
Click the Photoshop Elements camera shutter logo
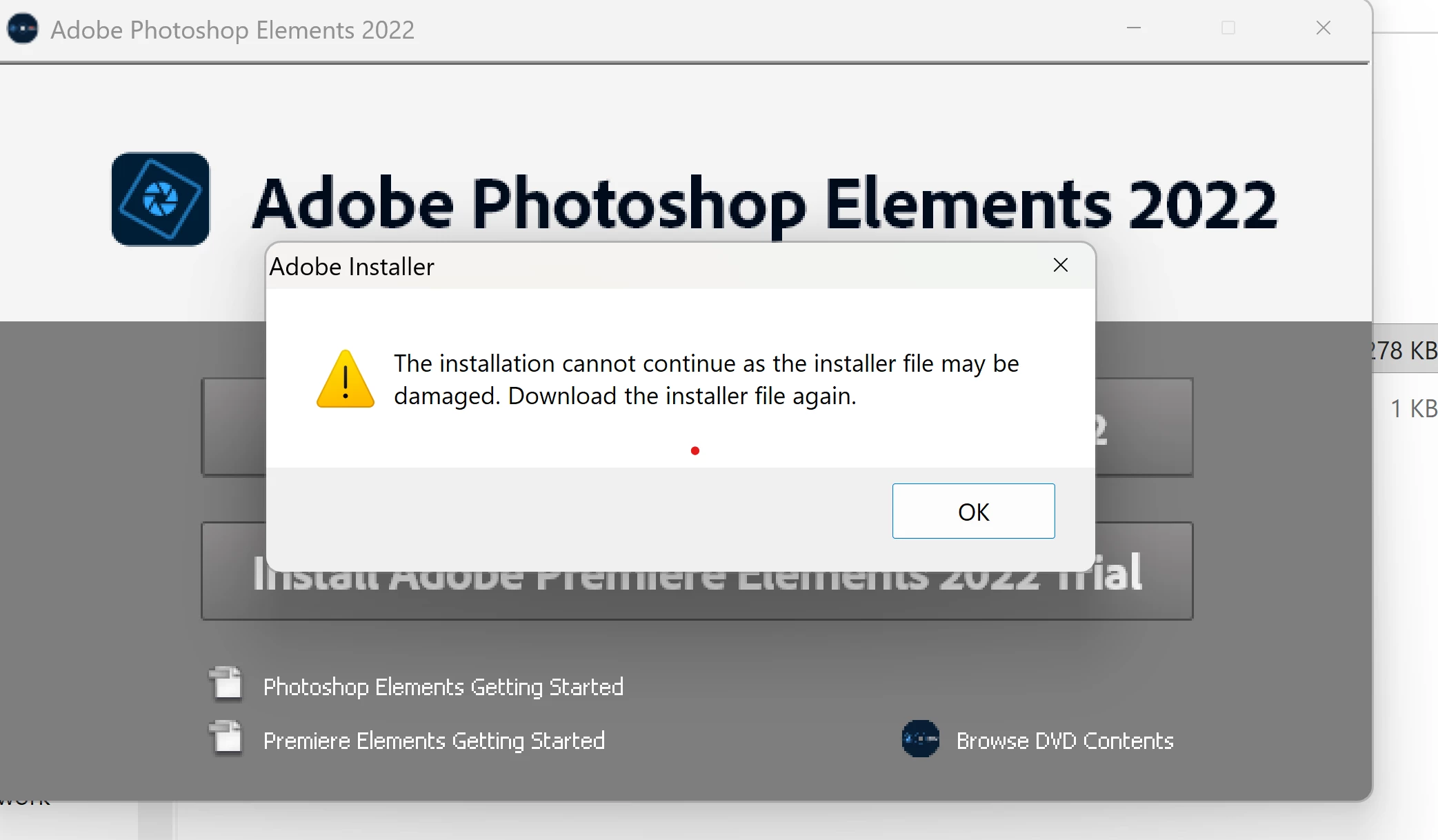[x=161, y=199]
